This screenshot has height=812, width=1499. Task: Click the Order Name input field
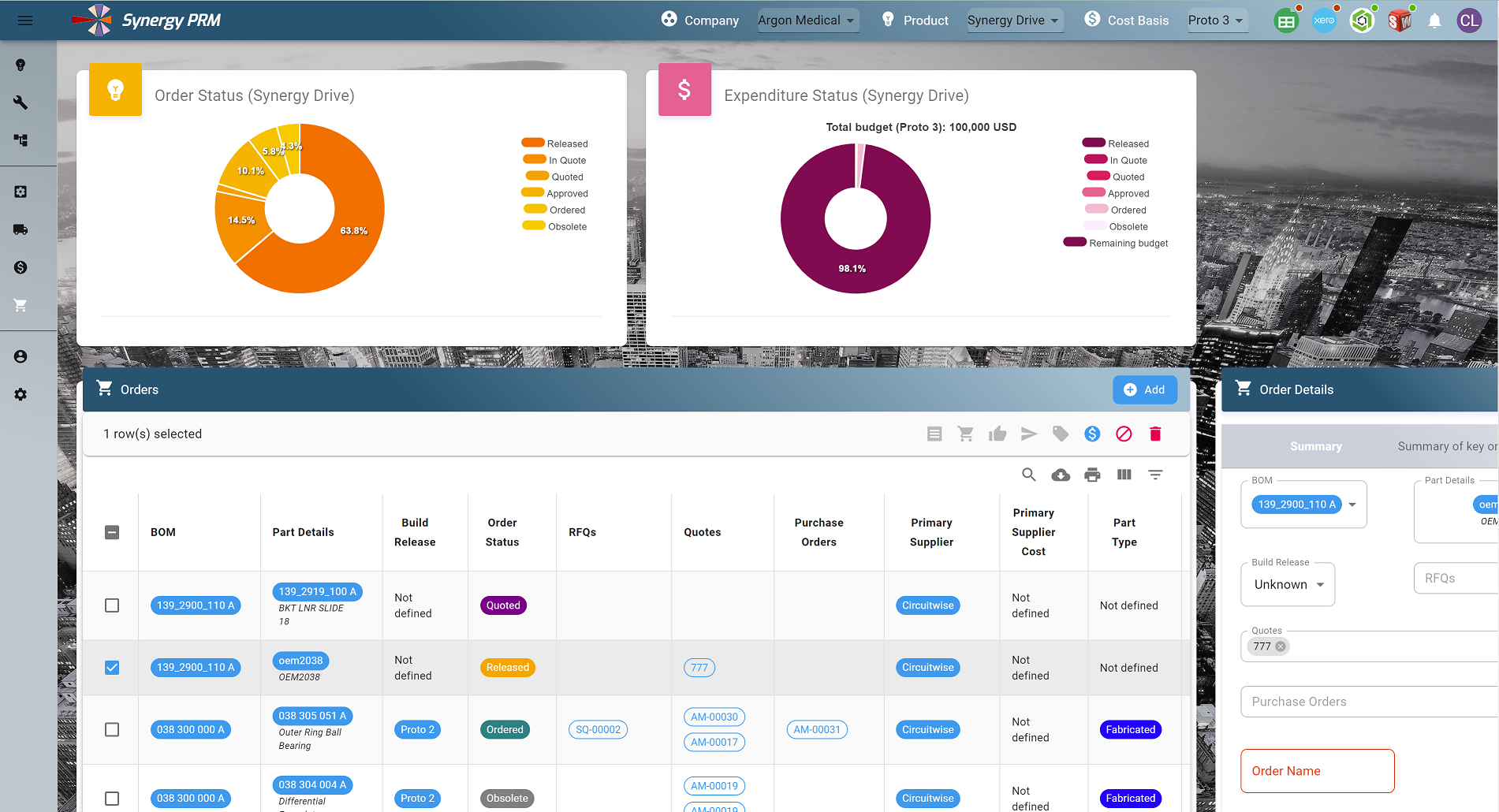pos(1318,771)
